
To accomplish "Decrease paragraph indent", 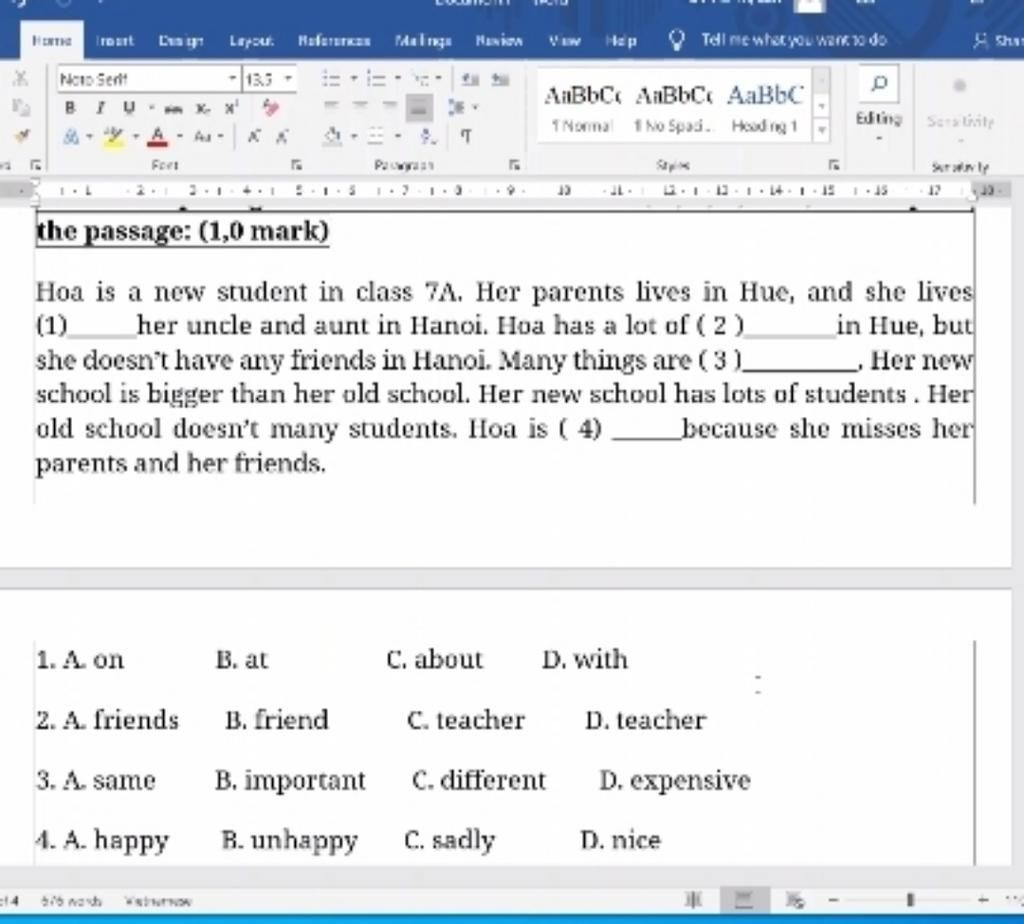I will point(469,79).
